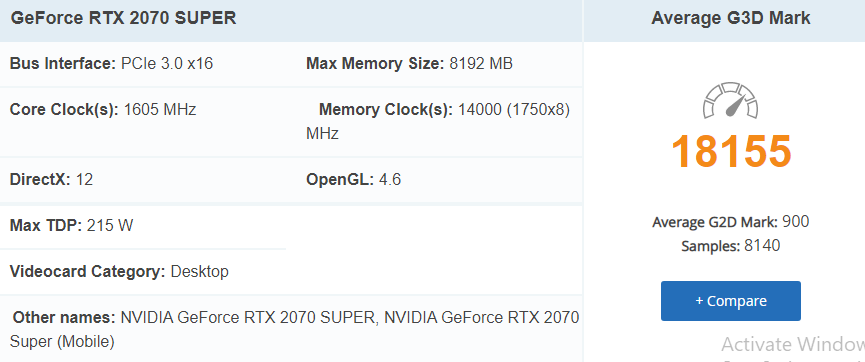Click the Average G3D Mark header

pyautogui.click(x=730, y=18)
